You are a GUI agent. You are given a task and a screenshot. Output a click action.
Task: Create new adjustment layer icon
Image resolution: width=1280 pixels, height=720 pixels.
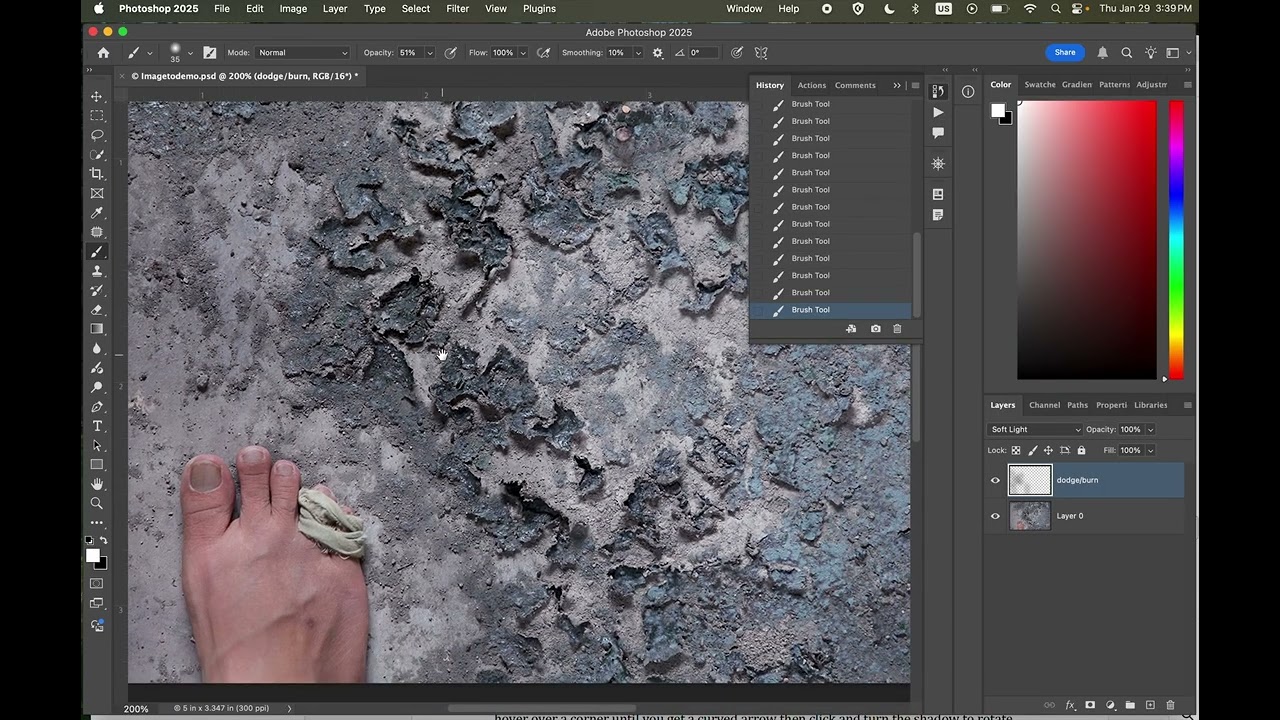pyautogui.click(x=1110, y=705)
